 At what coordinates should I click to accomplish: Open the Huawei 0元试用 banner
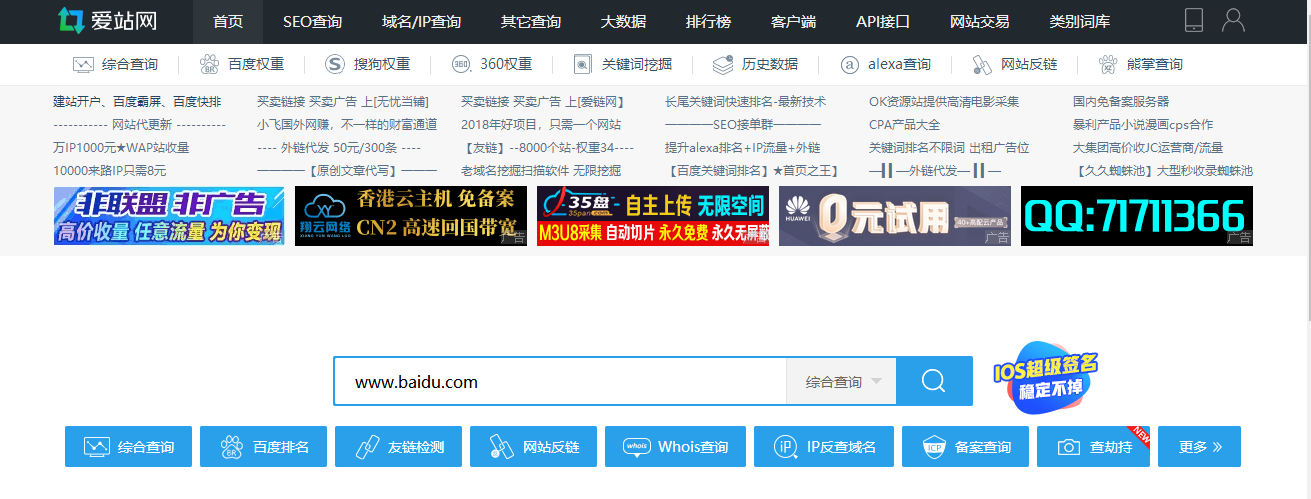point(895,216)
